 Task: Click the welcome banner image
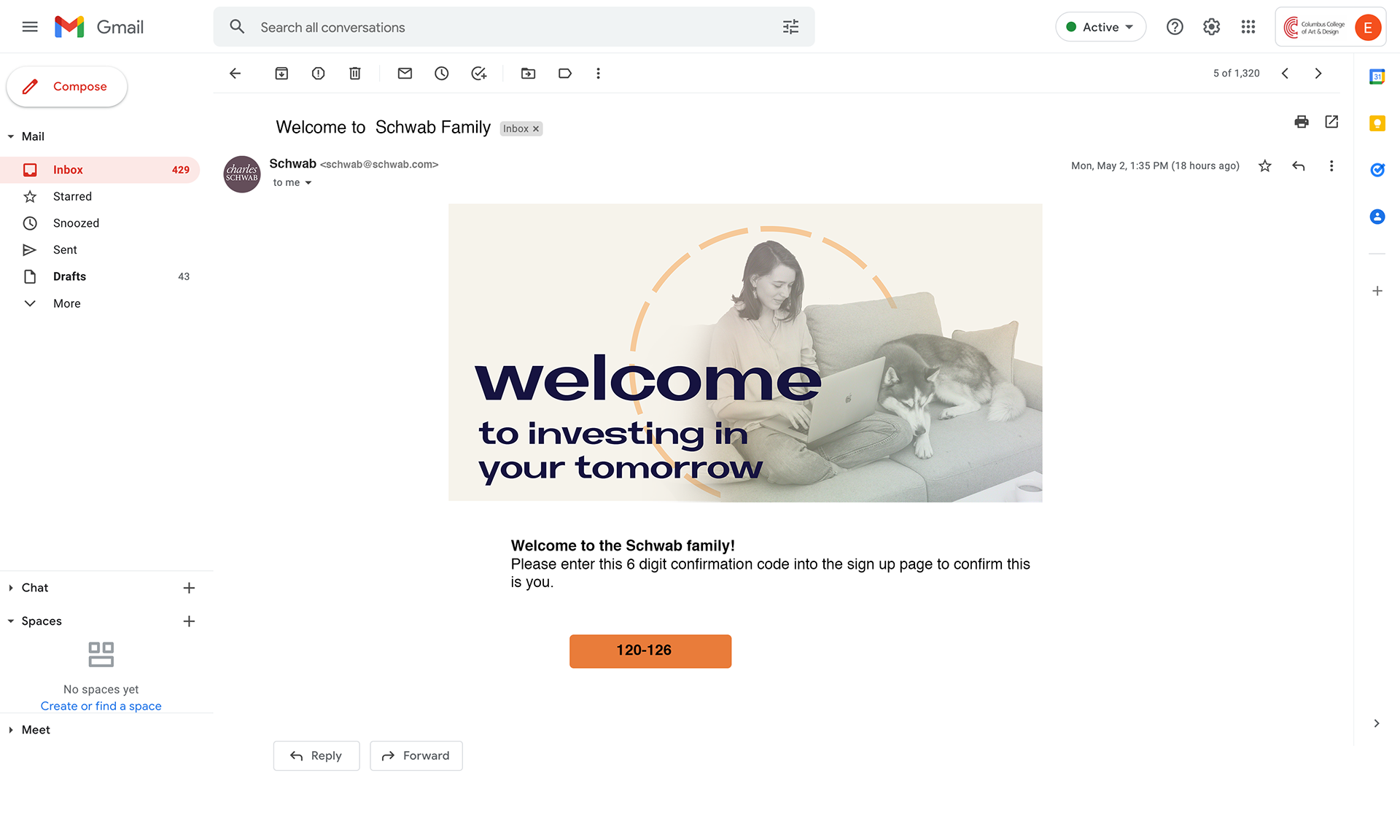pos(745,353)
